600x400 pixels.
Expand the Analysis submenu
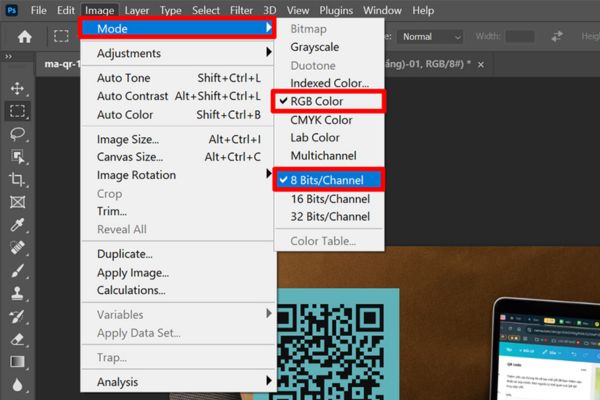click(178, 382)
